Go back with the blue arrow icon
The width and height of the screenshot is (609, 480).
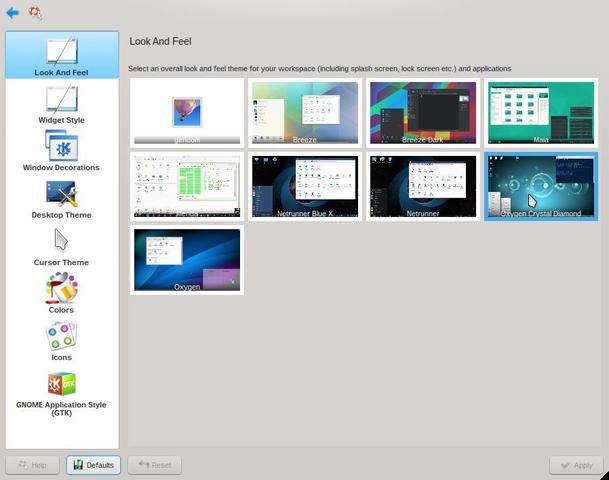(x=13, y=12)
